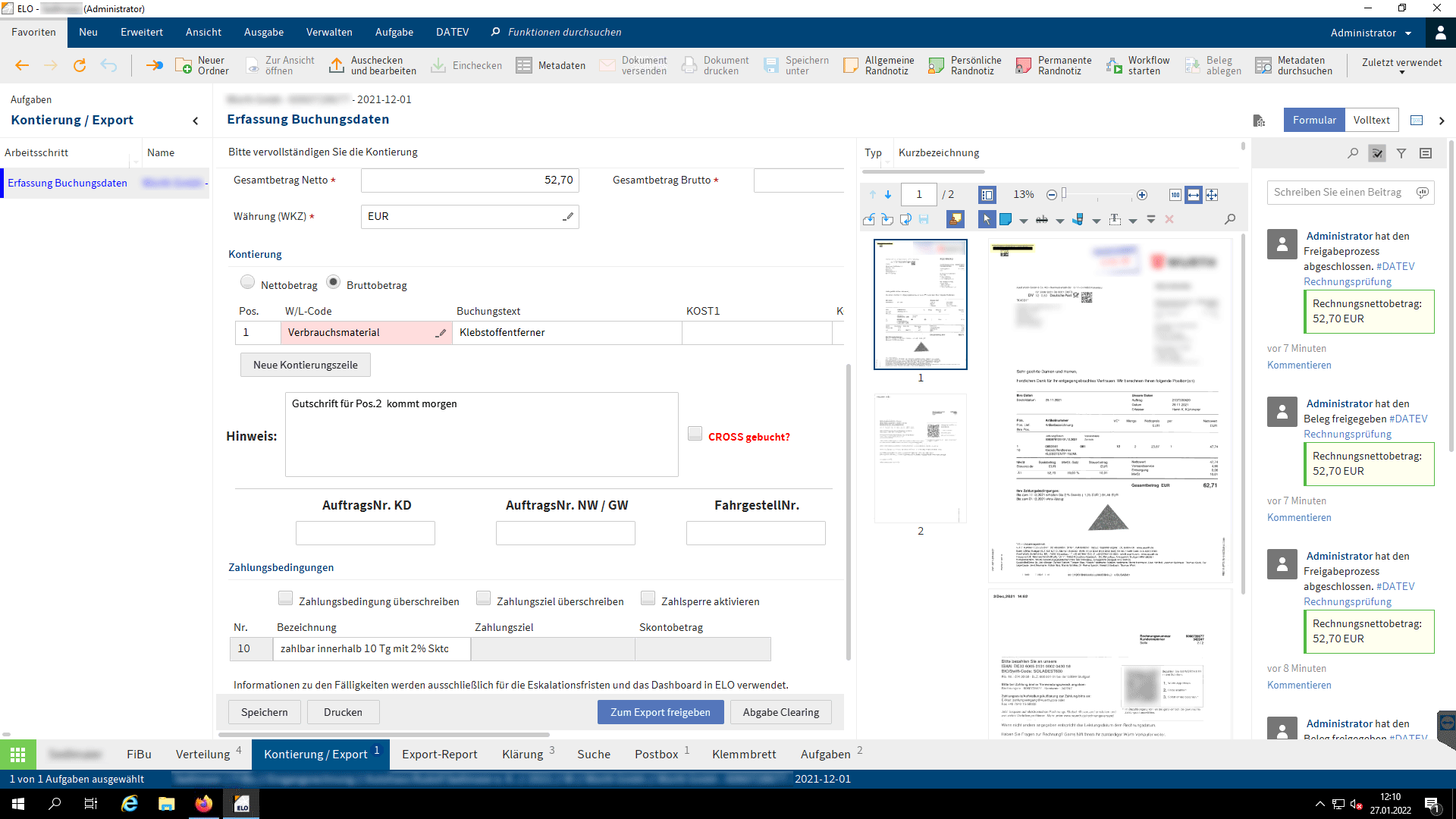Click the Speichern button in form
The height and width of the screenshot is (819, 1456).
point(264,712)
